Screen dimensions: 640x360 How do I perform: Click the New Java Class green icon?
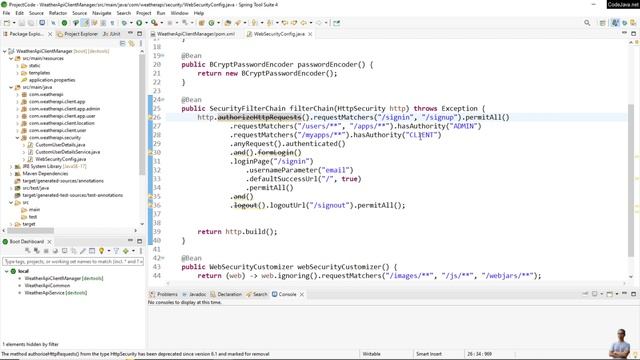[211, 23]
